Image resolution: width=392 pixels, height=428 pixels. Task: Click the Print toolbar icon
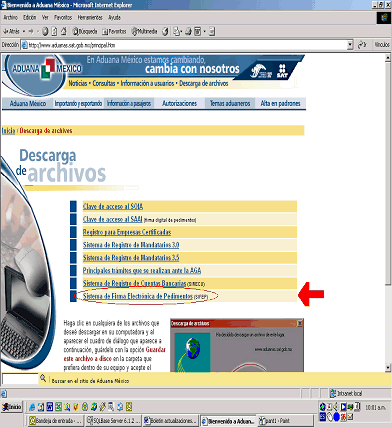(188, 31)
